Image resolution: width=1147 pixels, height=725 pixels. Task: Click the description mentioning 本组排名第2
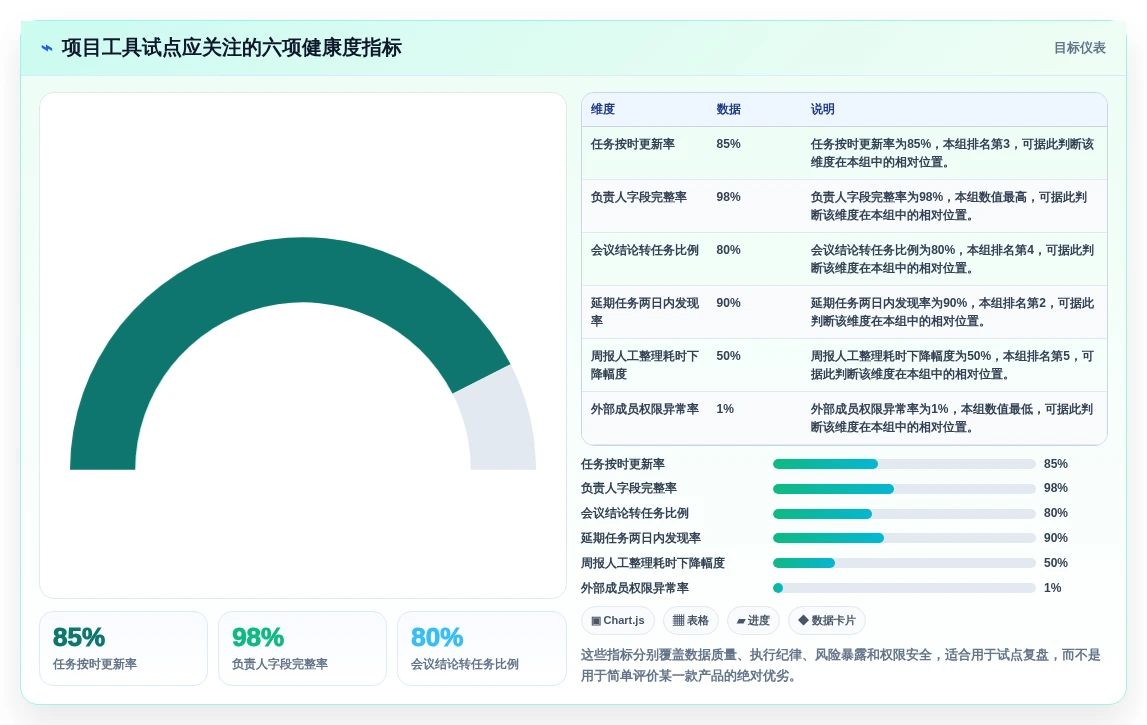pos(952,312)
